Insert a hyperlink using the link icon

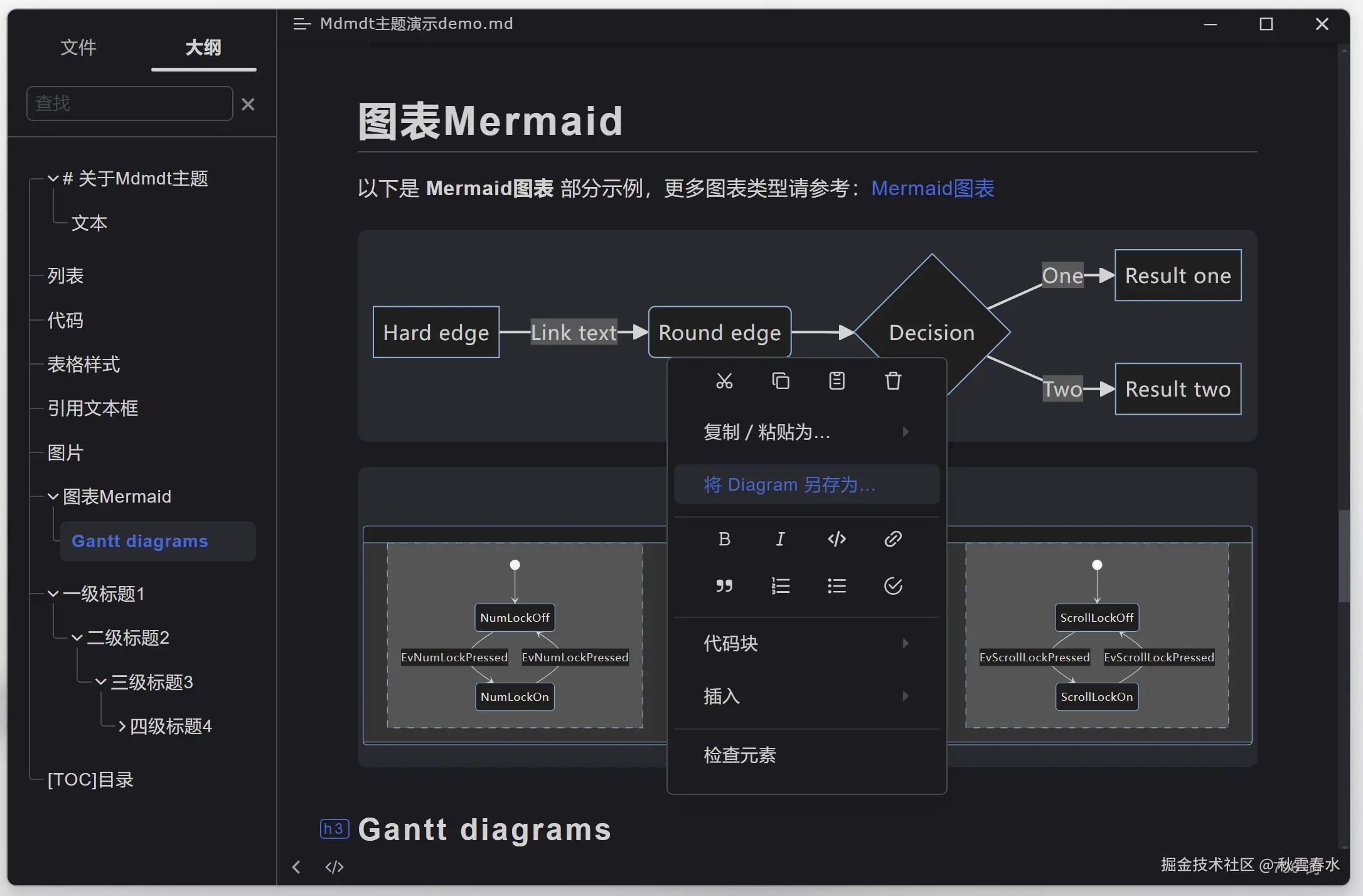(x=893, y=538)
